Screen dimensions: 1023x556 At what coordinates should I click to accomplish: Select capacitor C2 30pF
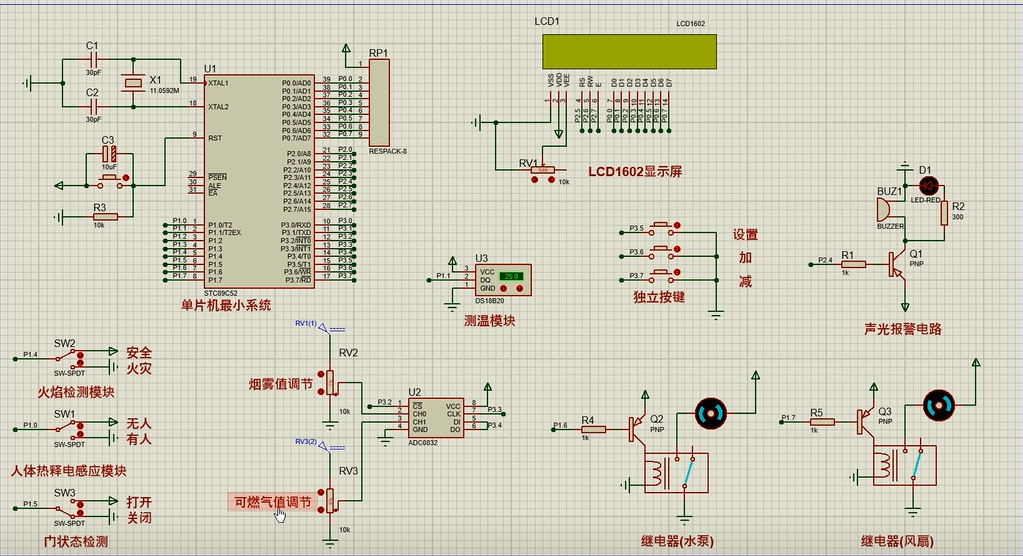(93, 106)
